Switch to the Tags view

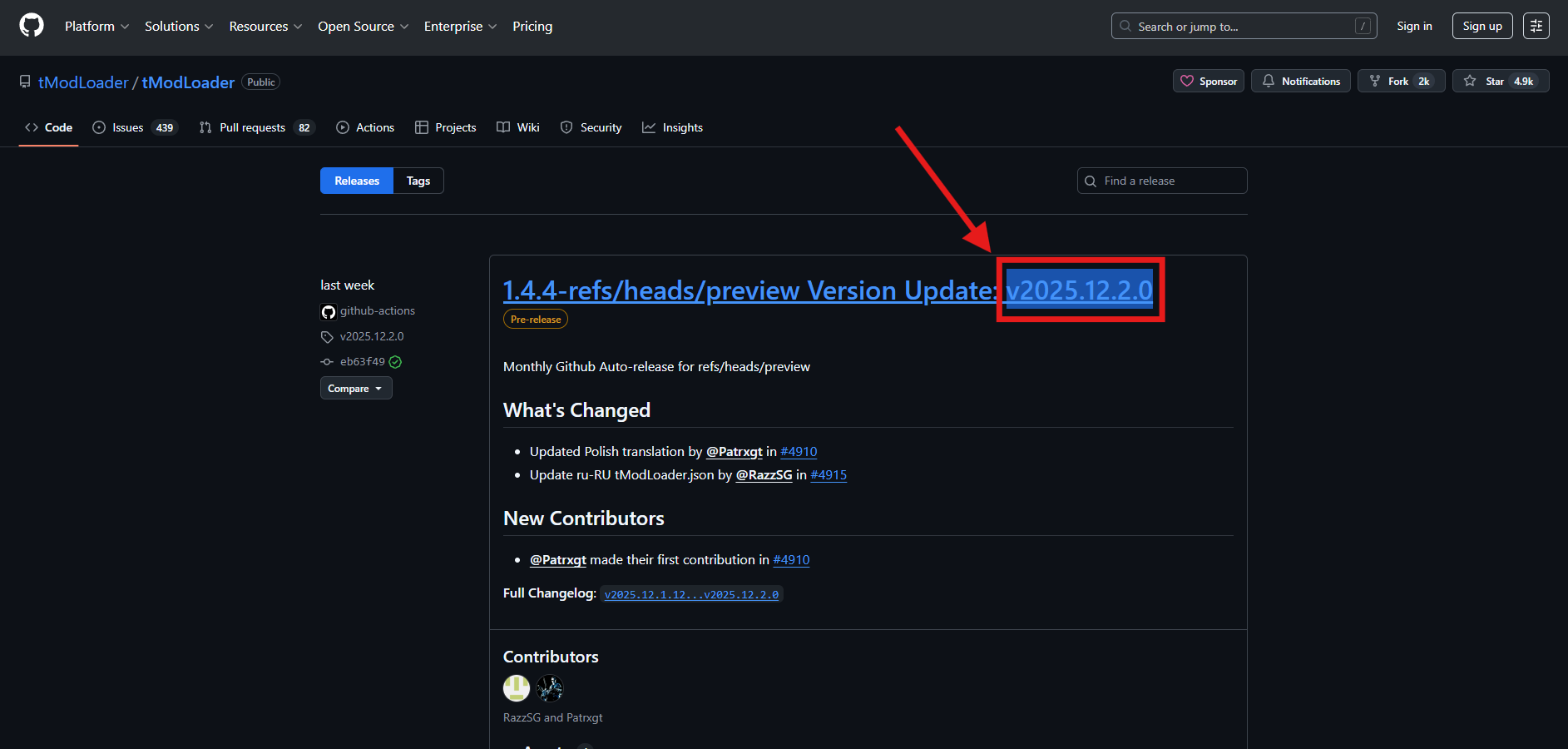[x=418, y=181]
